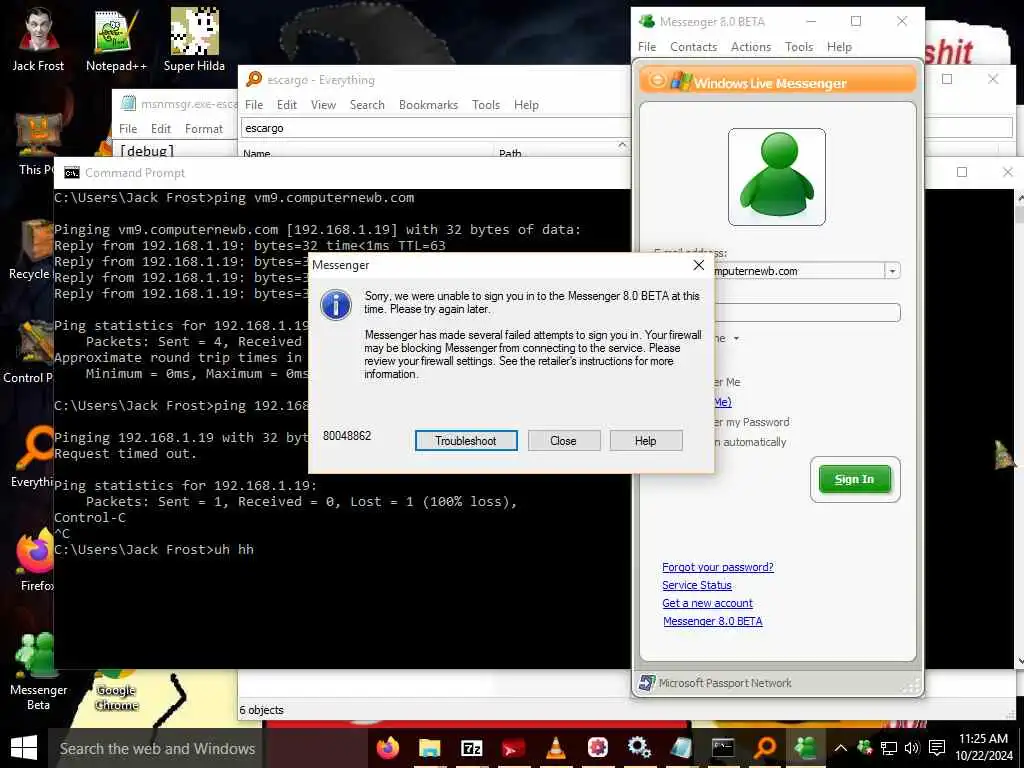Open the Windows Start menu

24,748
